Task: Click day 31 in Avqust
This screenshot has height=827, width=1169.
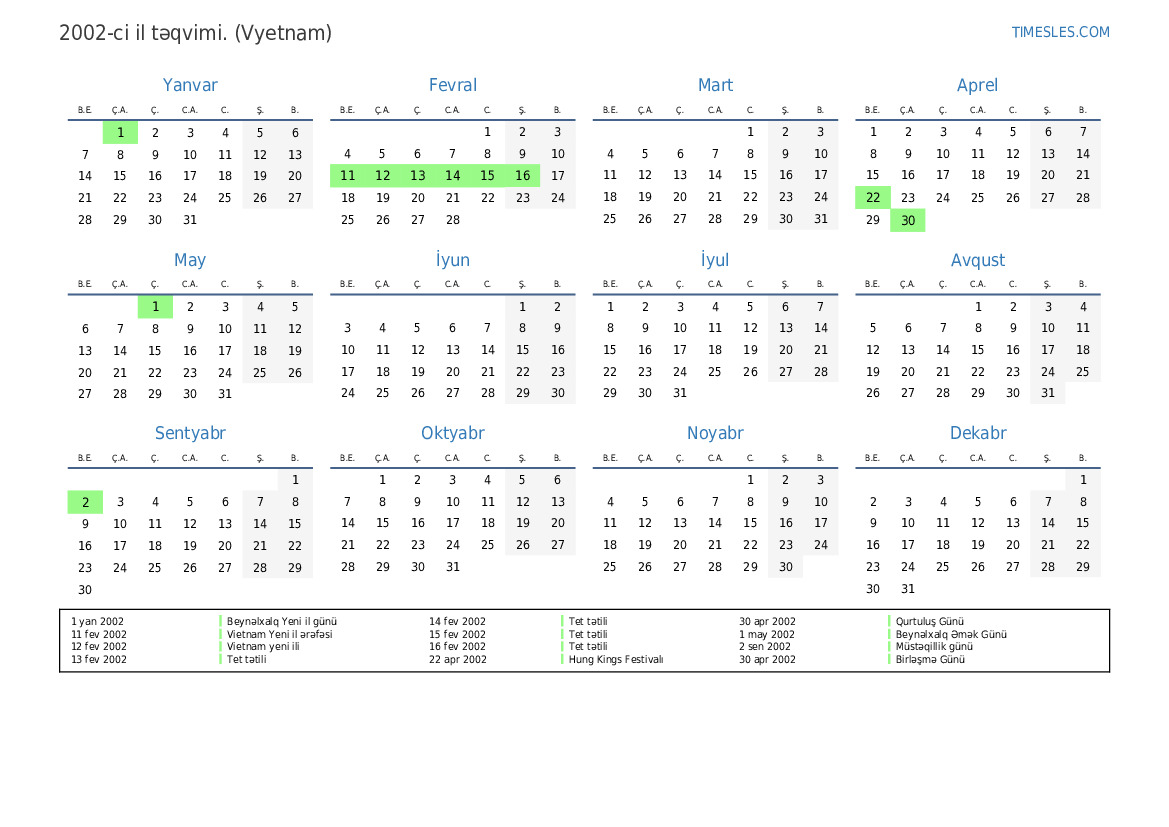Action: coord(1047,393)
